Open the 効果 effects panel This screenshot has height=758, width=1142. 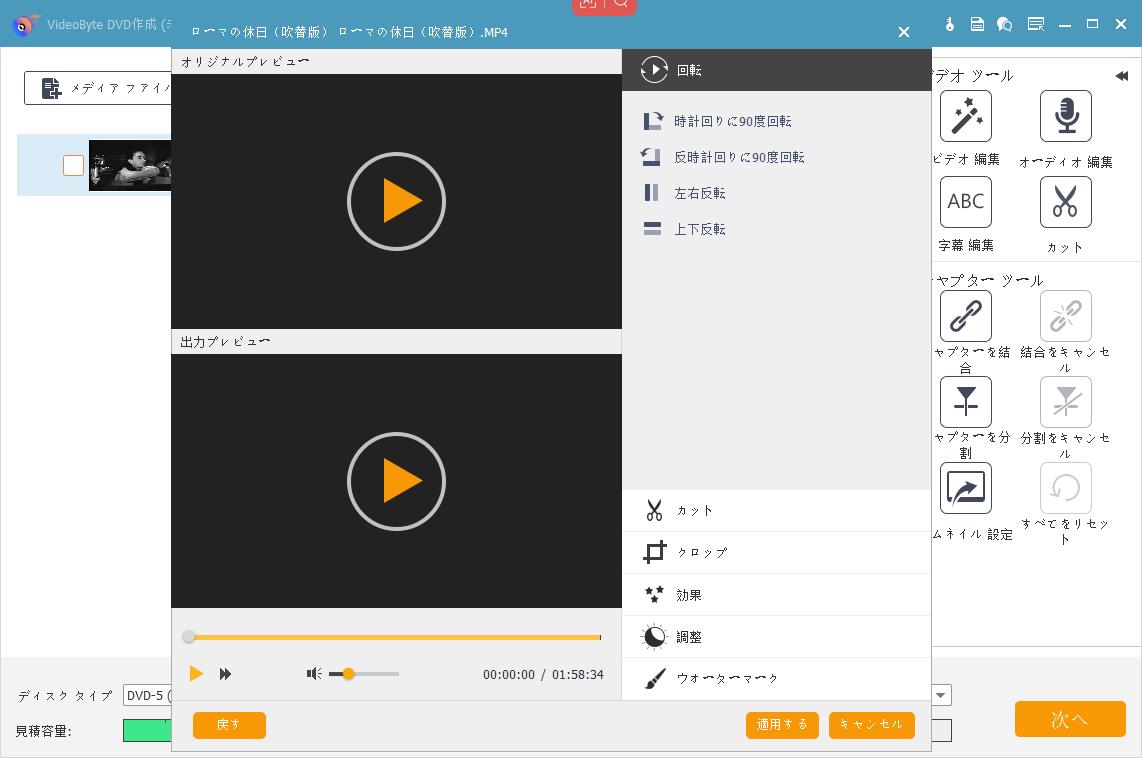pos(689,594)
